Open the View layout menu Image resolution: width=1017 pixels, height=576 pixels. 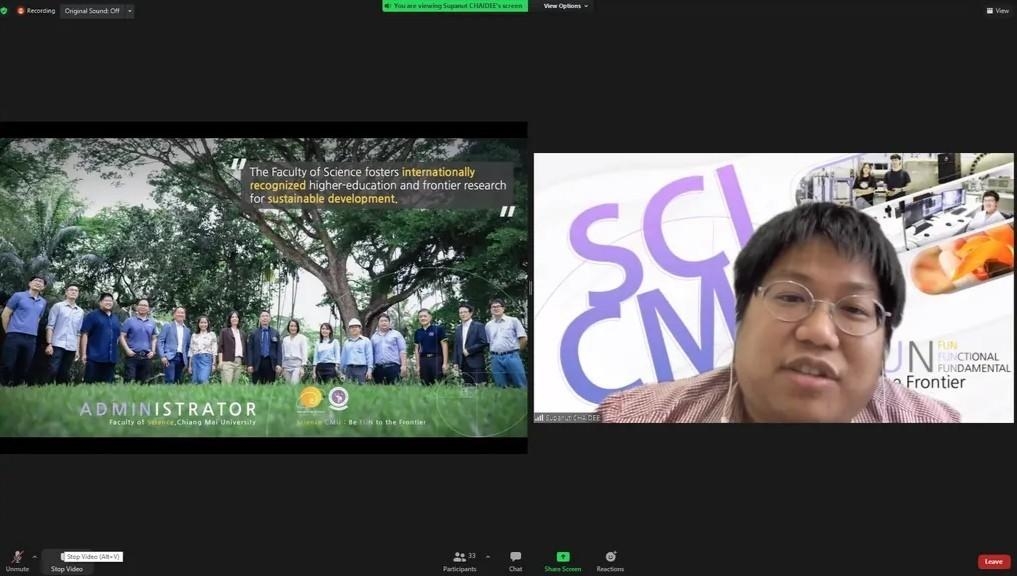[997, 11]
